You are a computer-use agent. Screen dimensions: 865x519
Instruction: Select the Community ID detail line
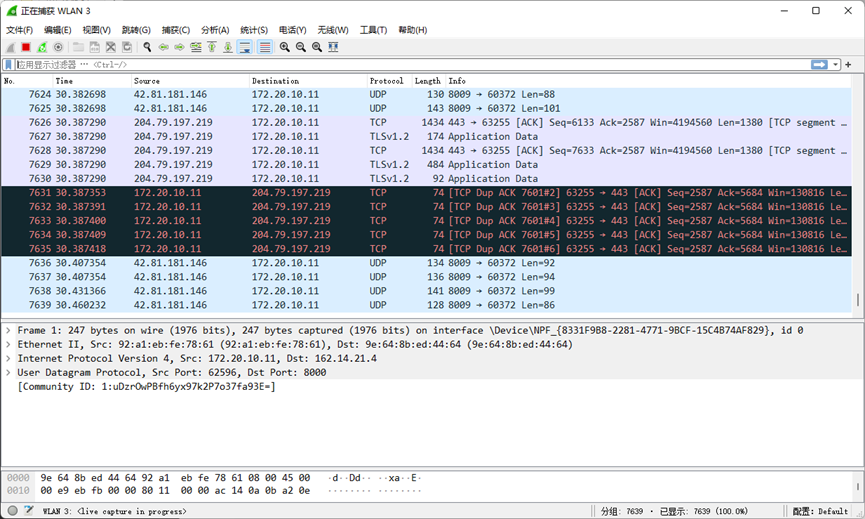click(146, 387)
